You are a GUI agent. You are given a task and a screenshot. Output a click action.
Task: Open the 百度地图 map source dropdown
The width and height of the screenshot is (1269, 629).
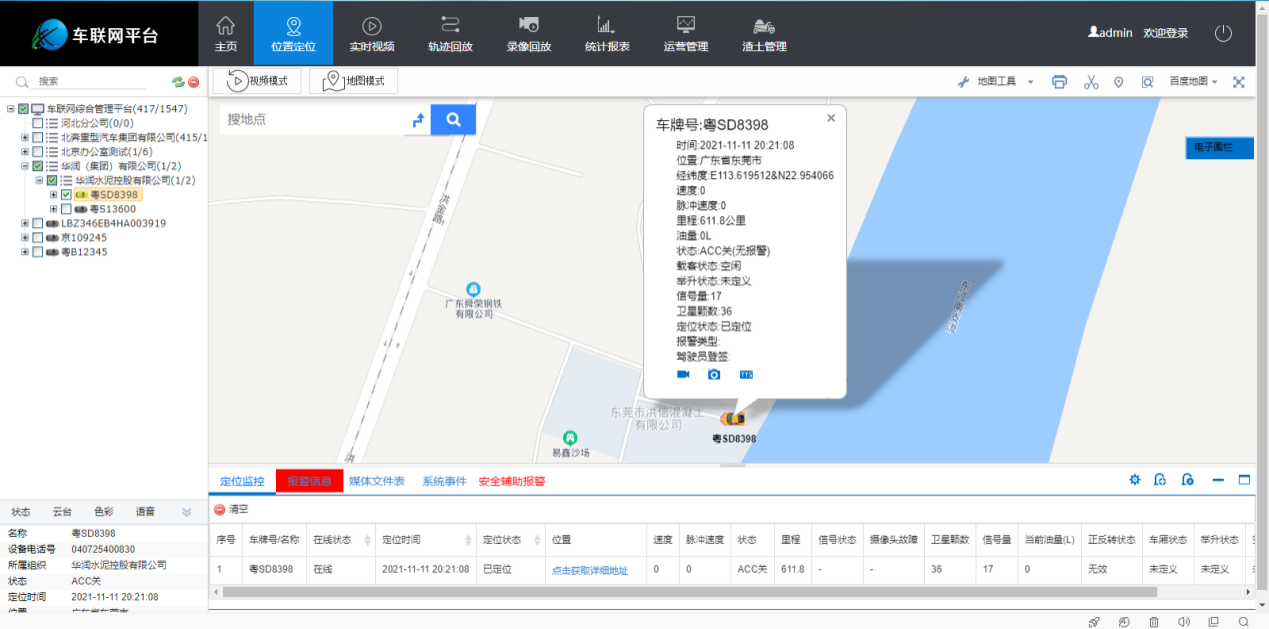(1194, 82)
